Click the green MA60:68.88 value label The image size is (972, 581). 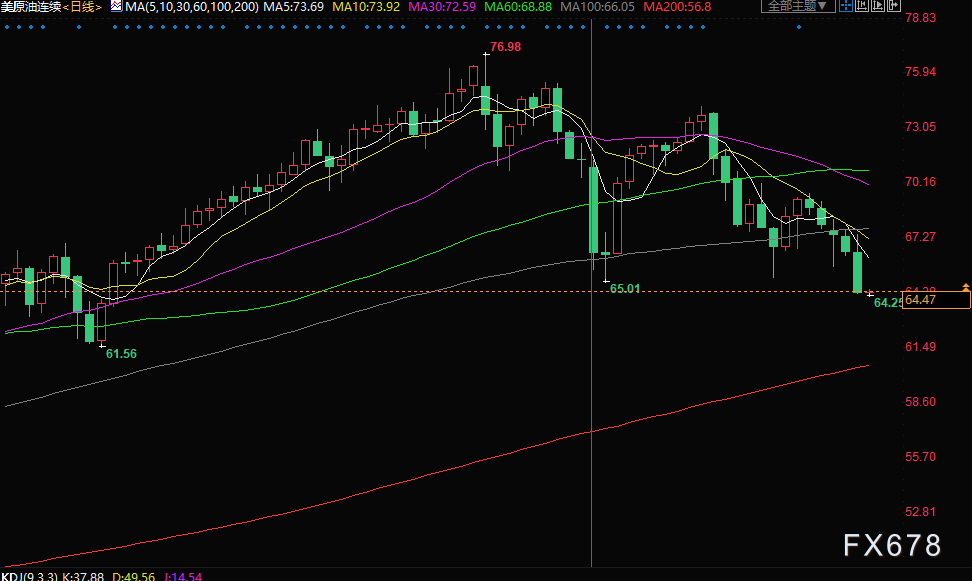[x=518, y=7]
